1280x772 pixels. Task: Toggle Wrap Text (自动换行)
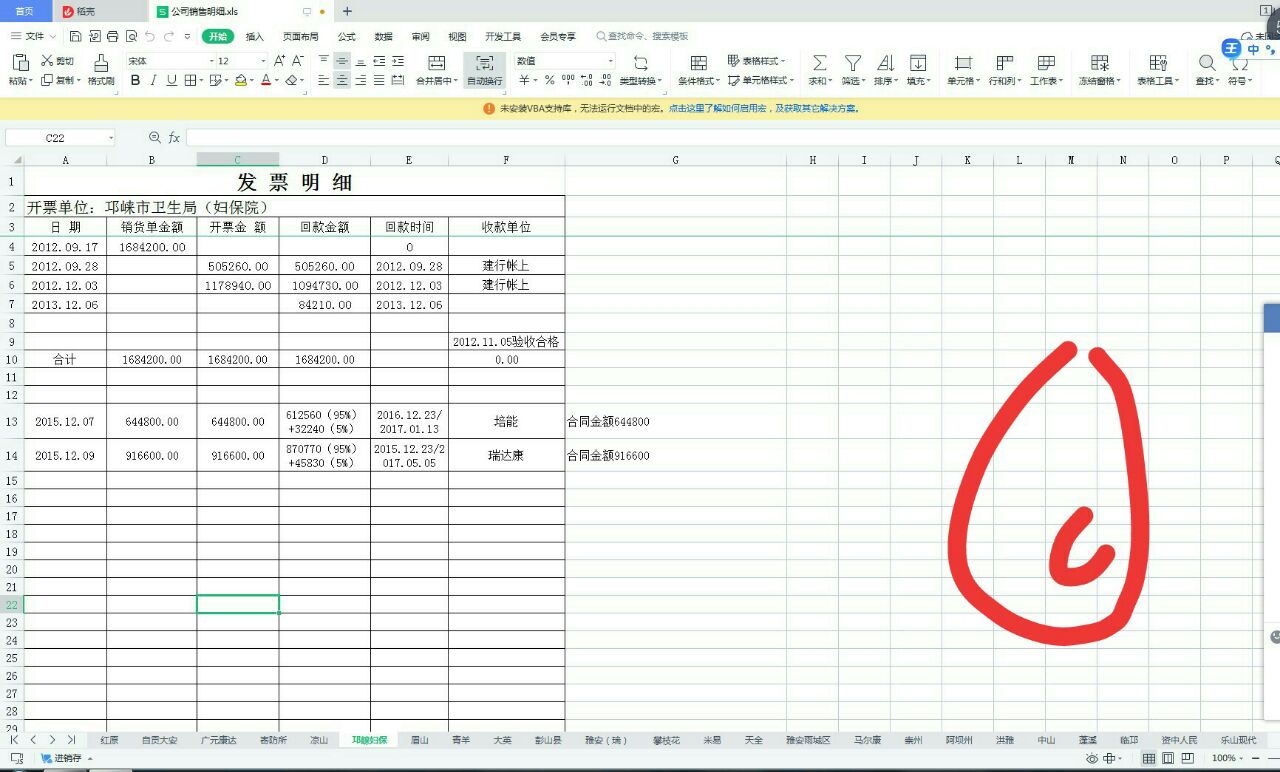(x=484, y=63)
